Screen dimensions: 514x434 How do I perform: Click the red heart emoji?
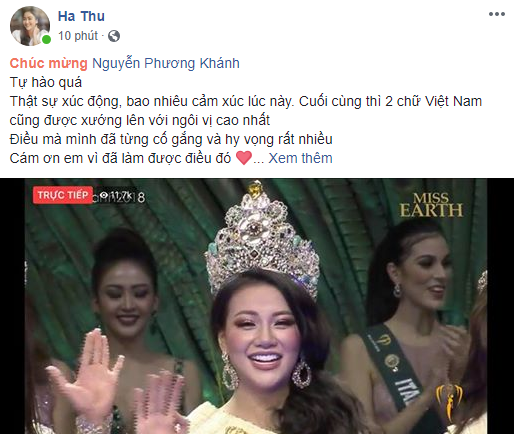pyautogui.click(x=244, y=158)
